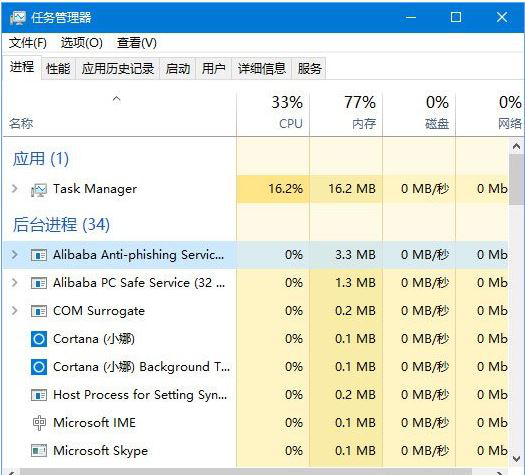
Task: Select the Microsoft IME process name
Action: click(x=94, y=423)
